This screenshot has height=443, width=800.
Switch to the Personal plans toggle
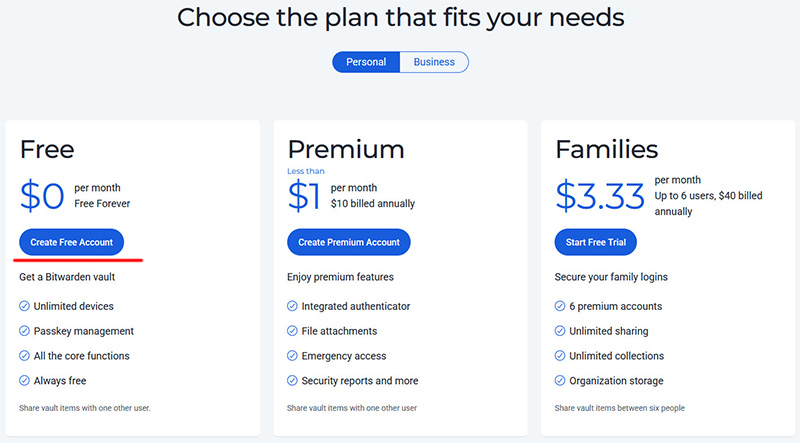tap(366, 62)
